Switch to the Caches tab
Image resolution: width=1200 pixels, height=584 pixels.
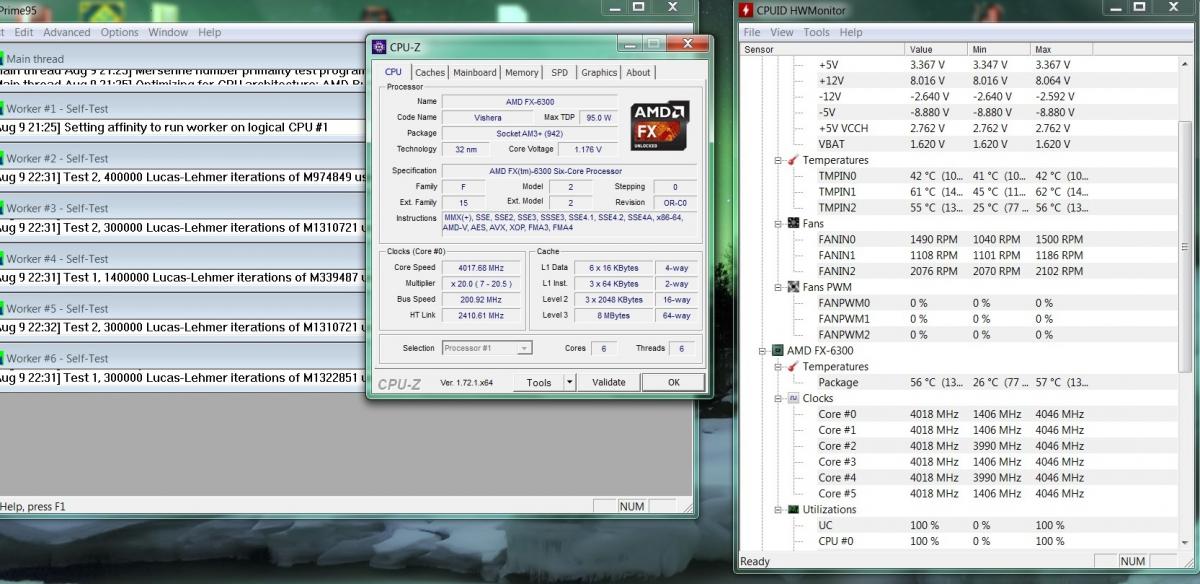[430, 72]
